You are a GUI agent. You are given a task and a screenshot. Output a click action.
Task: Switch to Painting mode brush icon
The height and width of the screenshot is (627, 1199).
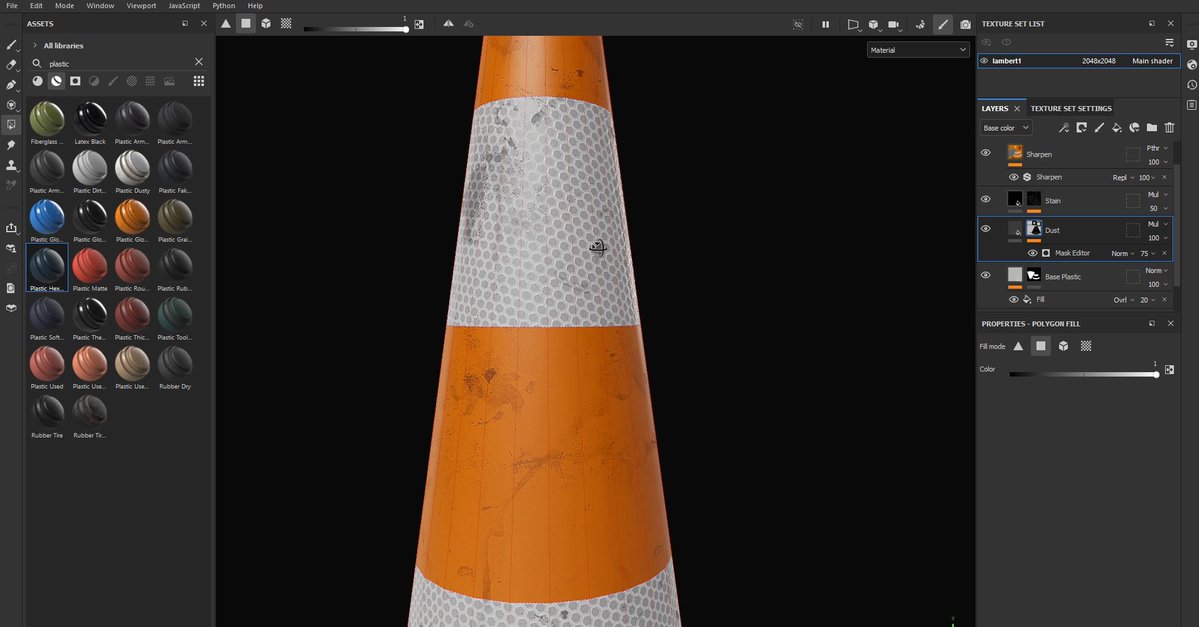click(943, 24)
